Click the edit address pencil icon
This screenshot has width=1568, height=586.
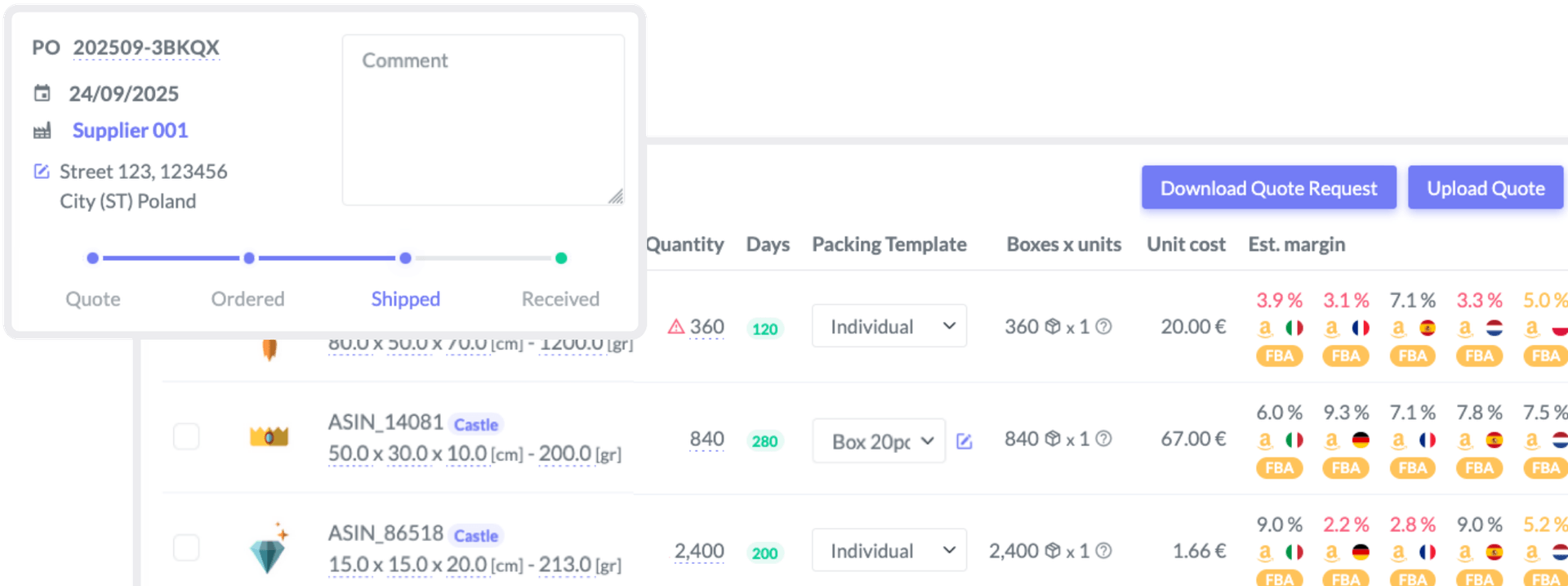click(x=42, y=172)
